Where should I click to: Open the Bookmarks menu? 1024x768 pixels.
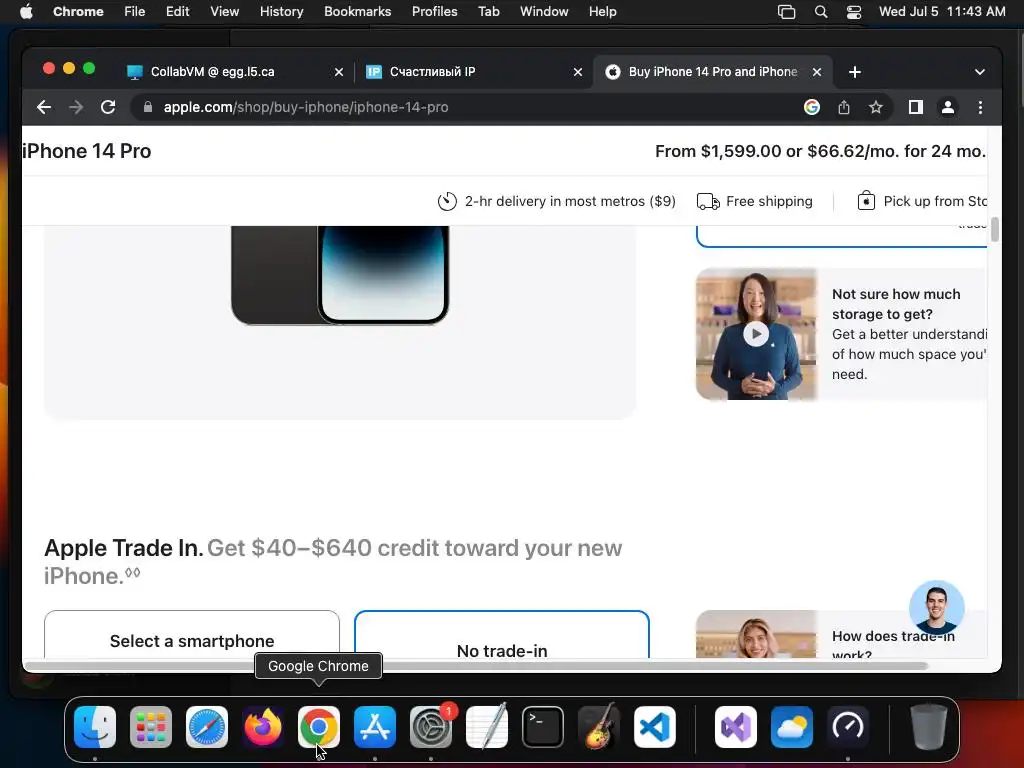(357, 12)
